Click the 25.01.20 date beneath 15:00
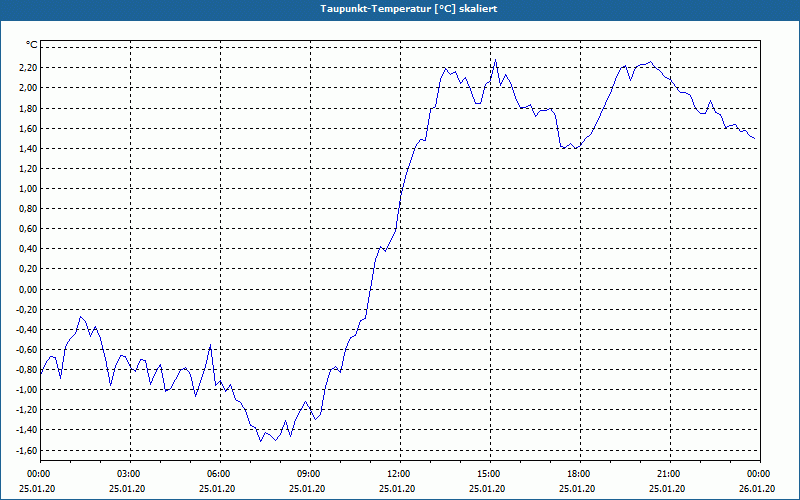This screenshot has width=800, height=500. [487, 488]
